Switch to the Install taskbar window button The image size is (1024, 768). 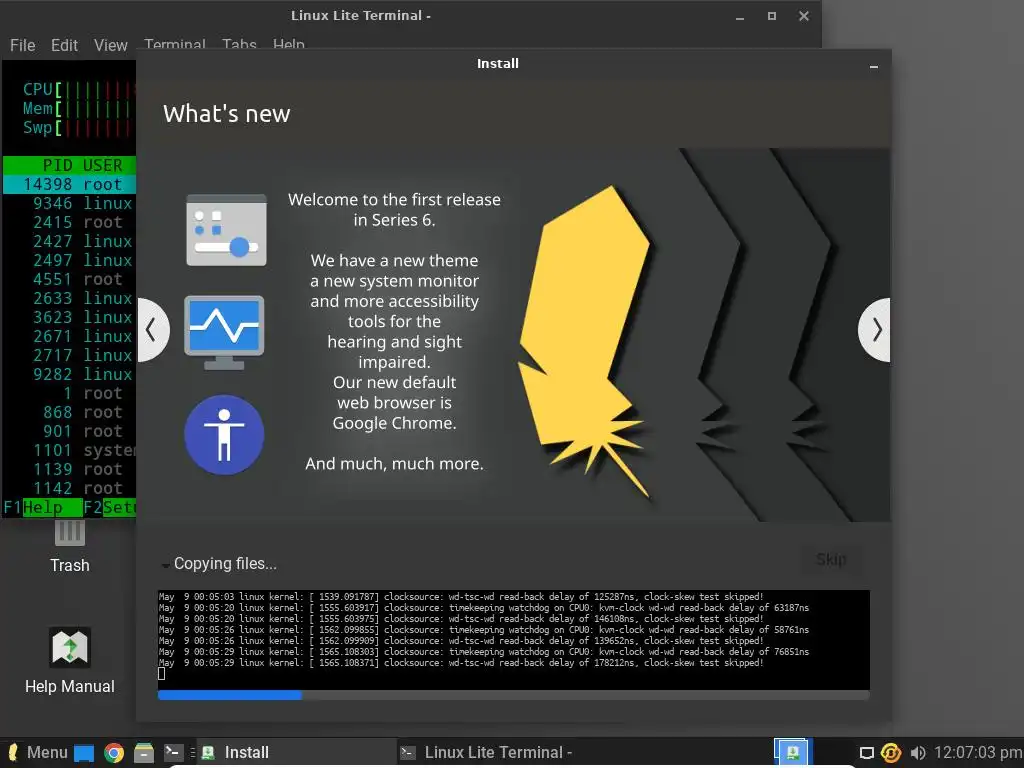[x=295, y=752]
